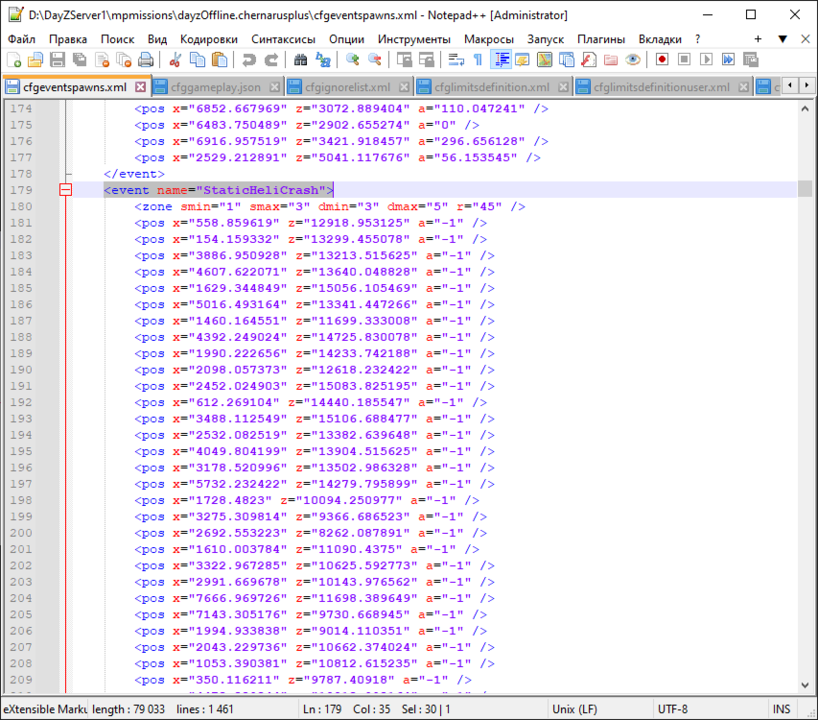The image size is (818, 720).
Task: Save the current recorded macro icon
Action: click(x=751, y=60)
